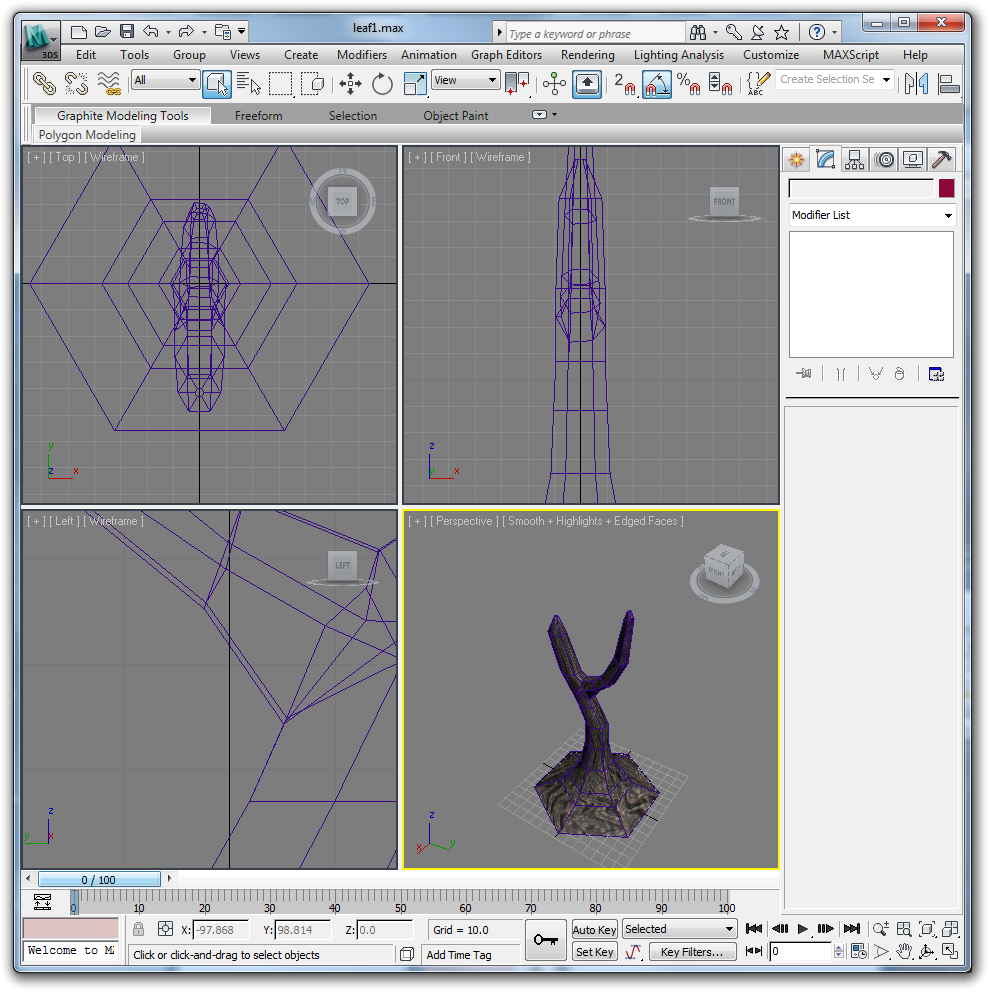Open the View reference coordinate dropdown
The height and width of the screenshot is (992, 989).
tap(465, 80)
